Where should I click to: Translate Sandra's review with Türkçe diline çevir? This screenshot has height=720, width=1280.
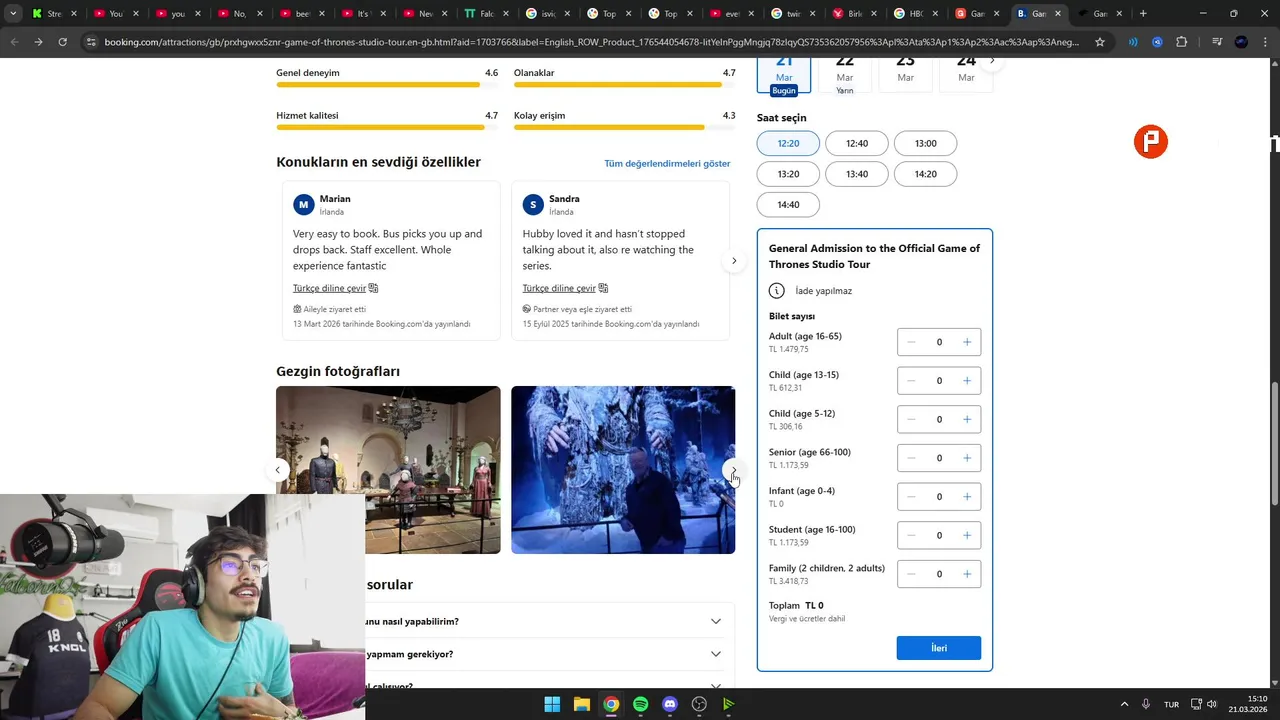[x=565, y=288]
